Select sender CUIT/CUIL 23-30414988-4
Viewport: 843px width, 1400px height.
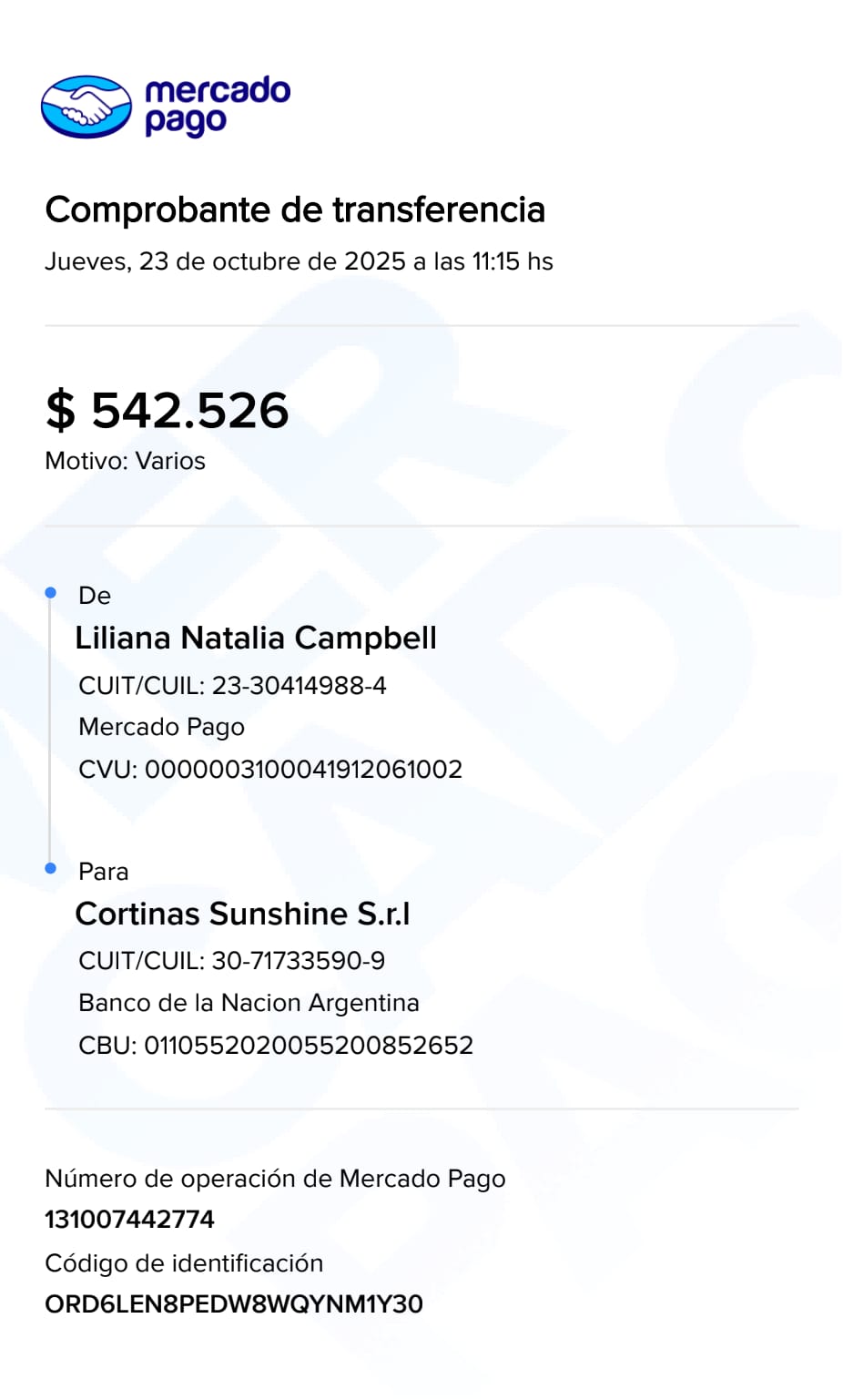[299, 685]
